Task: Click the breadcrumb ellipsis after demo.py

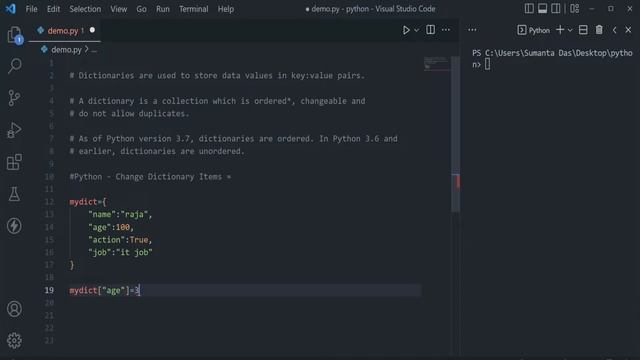Action: (x=94, y=51)
